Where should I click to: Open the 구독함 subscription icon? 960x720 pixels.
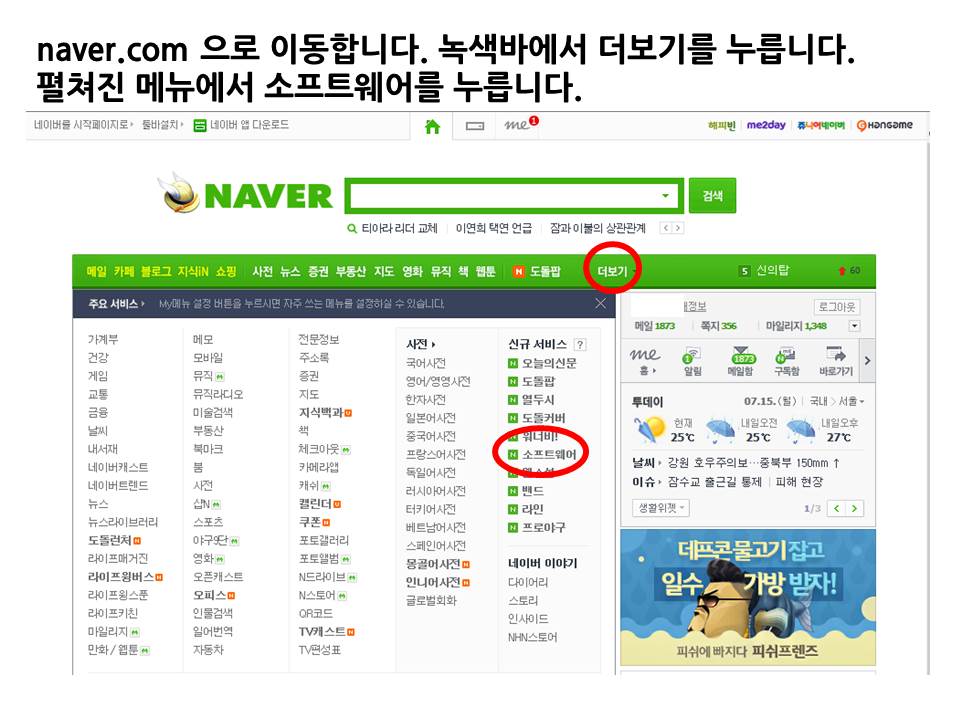(787, 361)
